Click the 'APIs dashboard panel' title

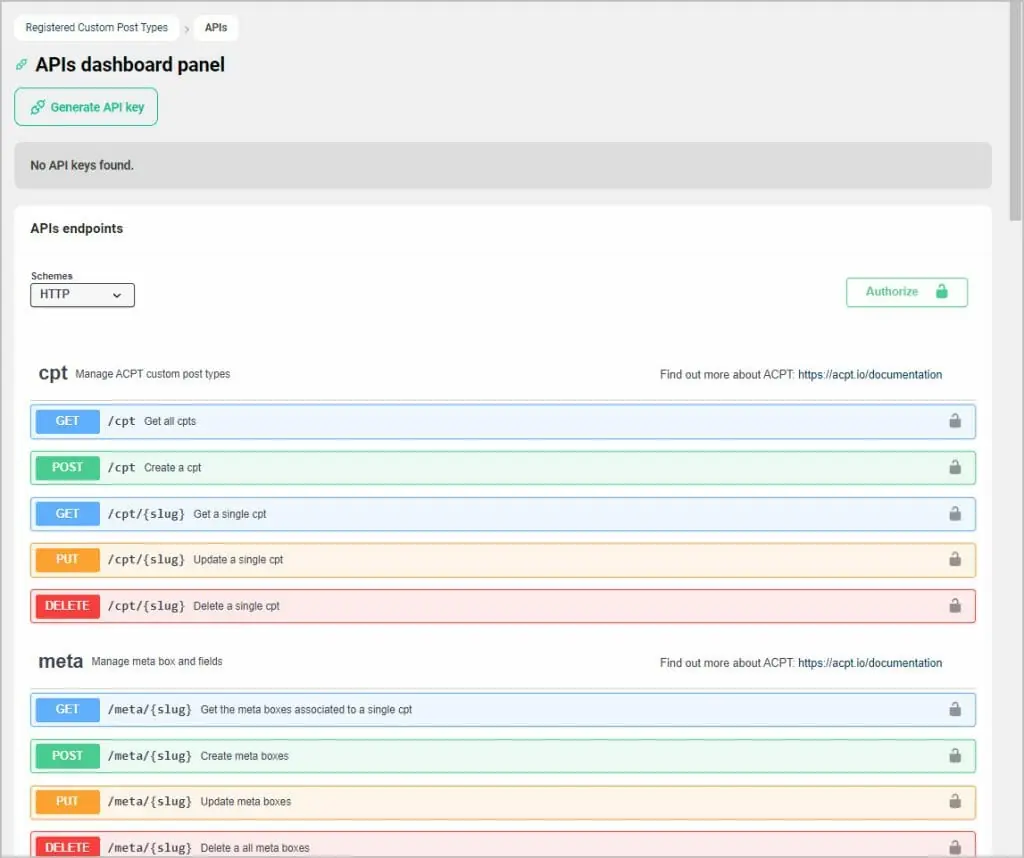(x=130, y=65)
